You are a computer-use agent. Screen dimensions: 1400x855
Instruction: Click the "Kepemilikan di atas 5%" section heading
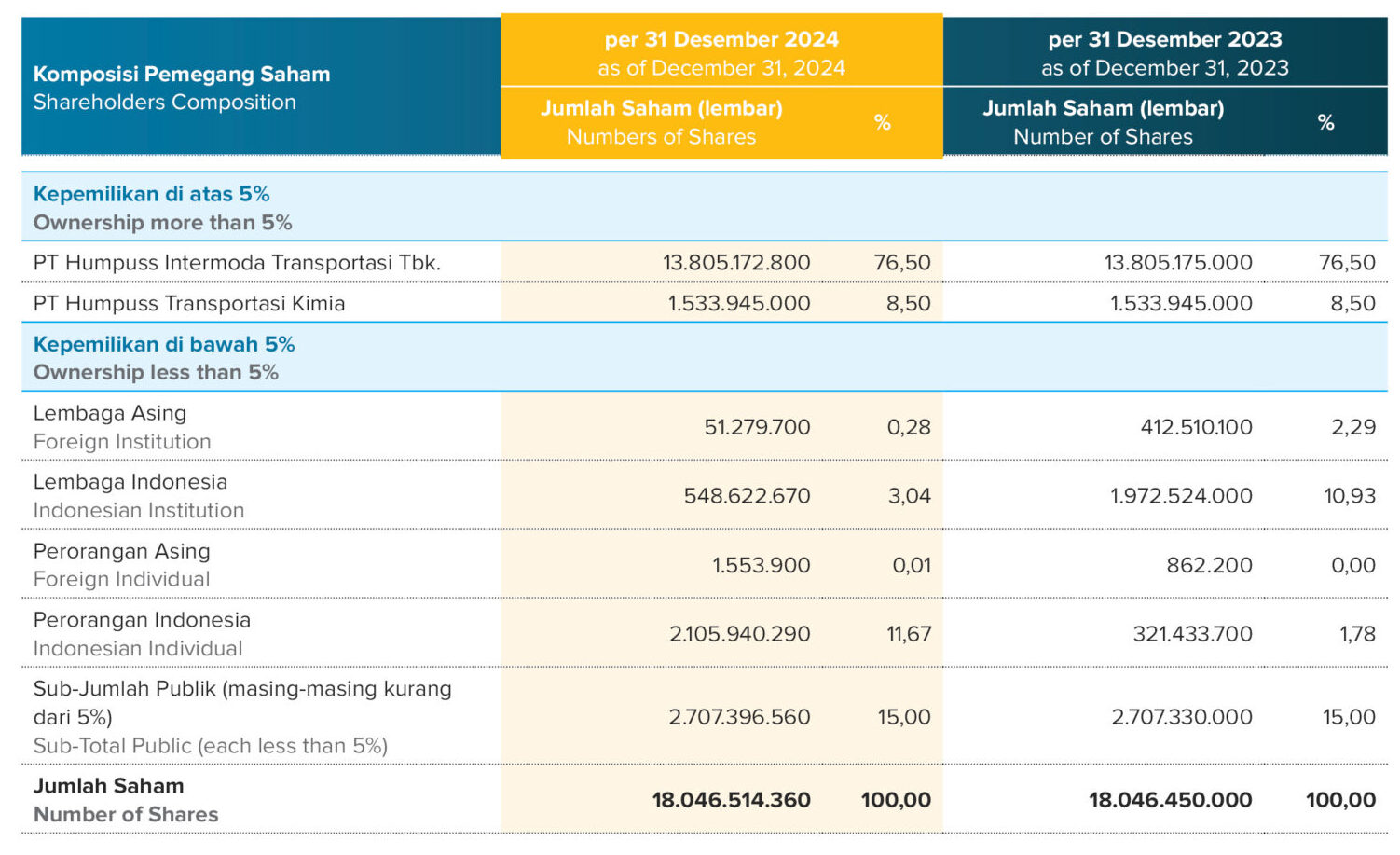tap(152, 194)
